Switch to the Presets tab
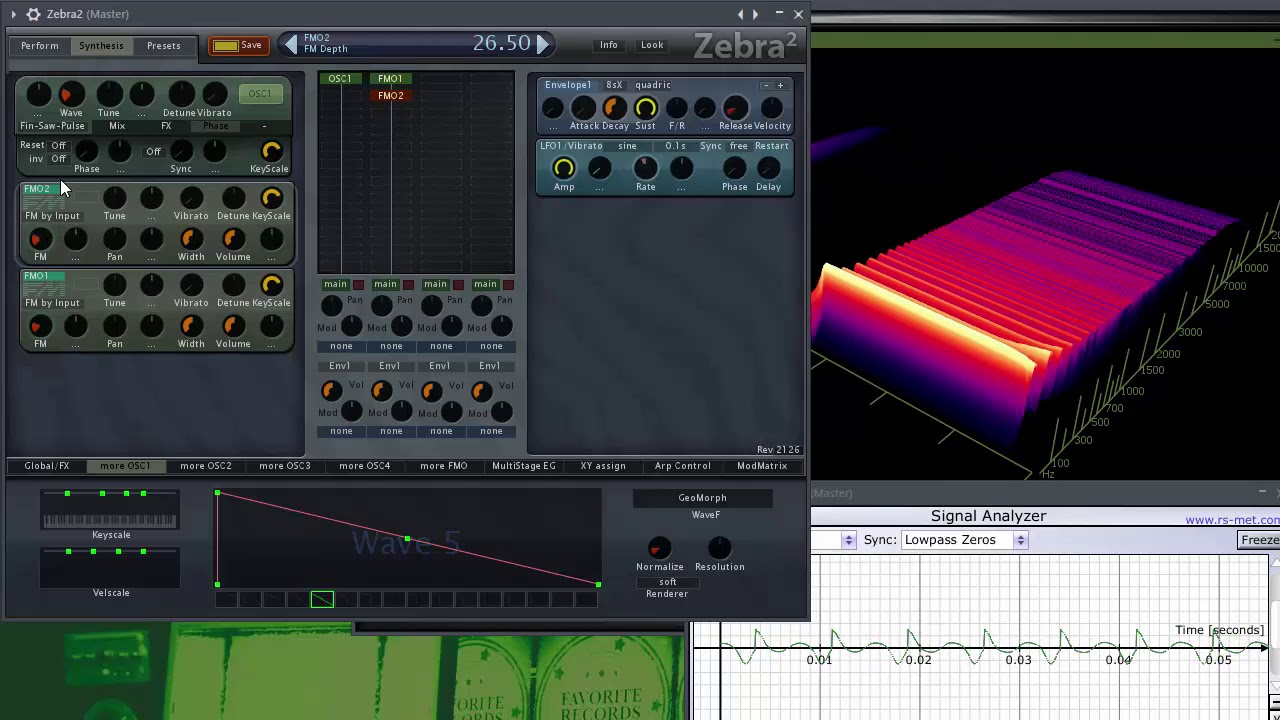 (164, 46)
